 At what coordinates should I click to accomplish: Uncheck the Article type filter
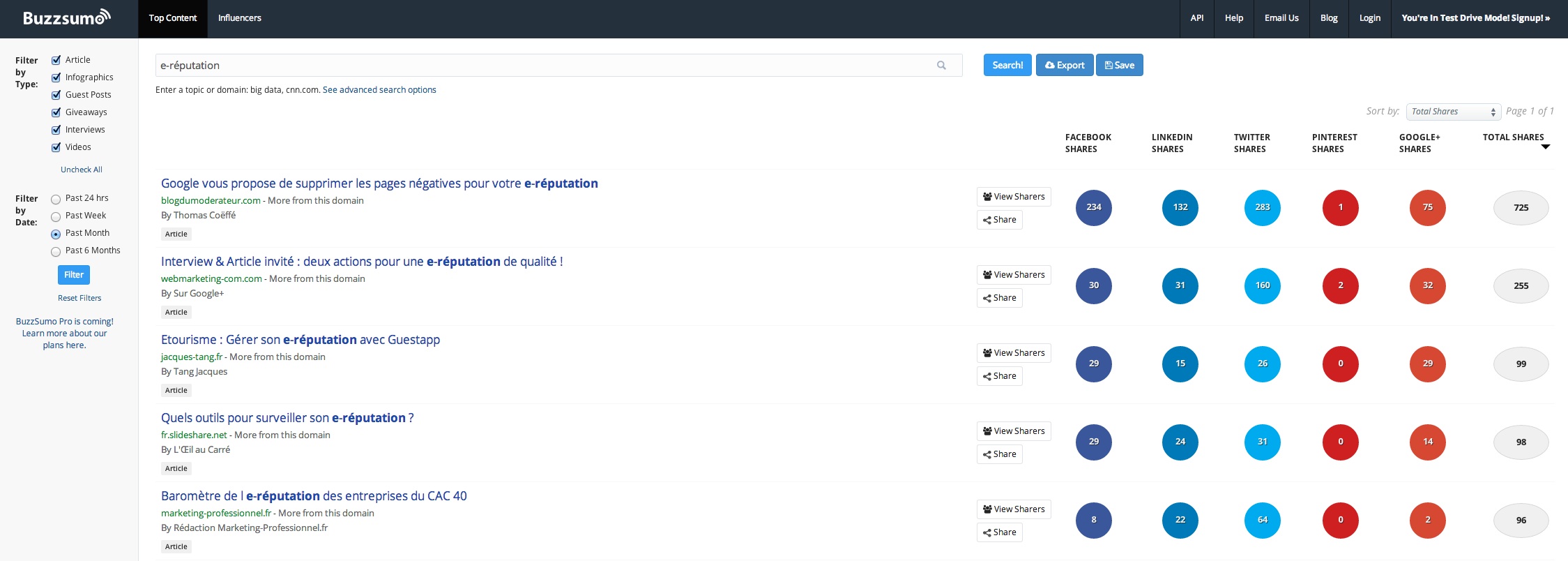point(56,60)
